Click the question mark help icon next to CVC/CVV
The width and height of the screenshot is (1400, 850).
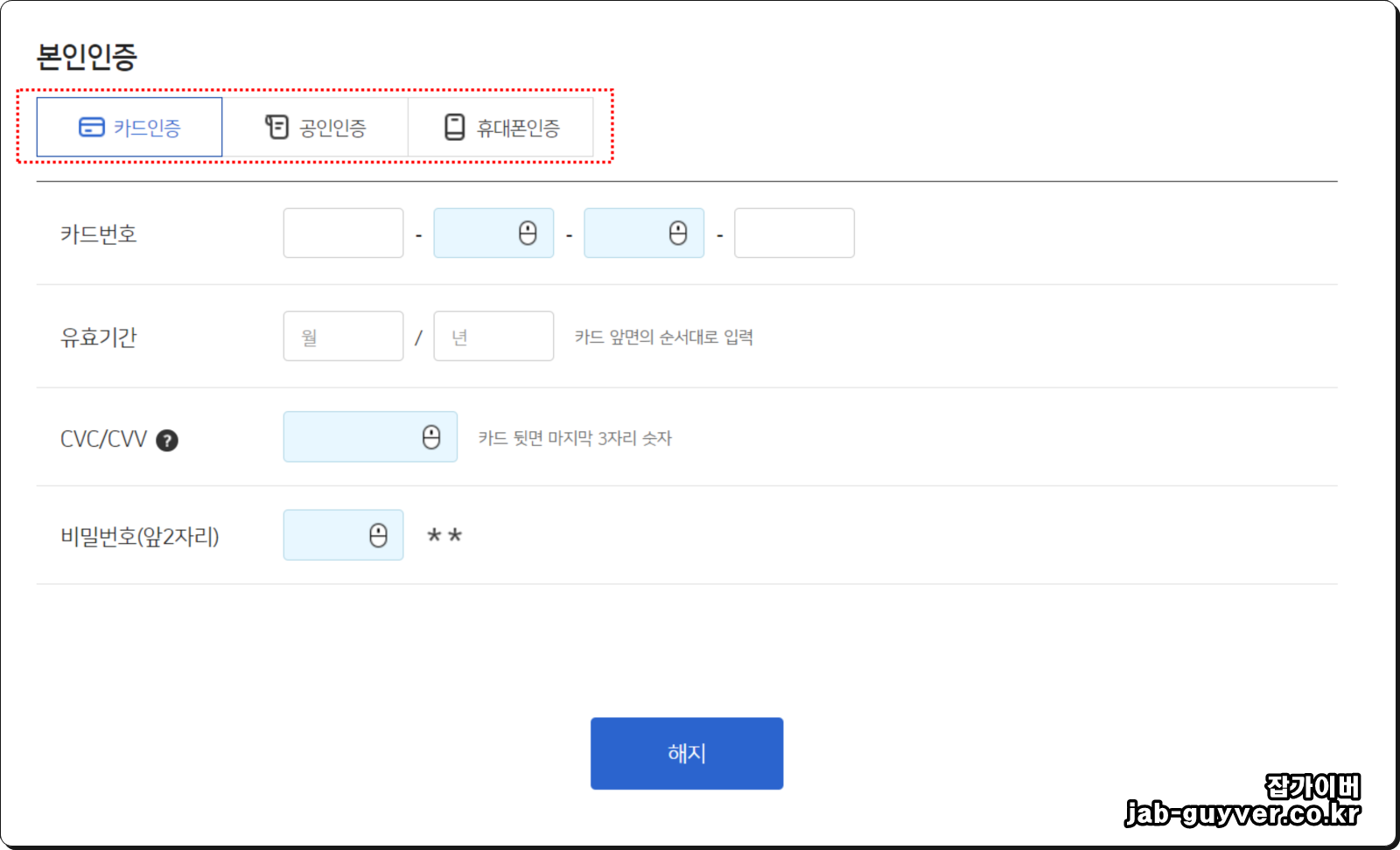tap(167, 442)
